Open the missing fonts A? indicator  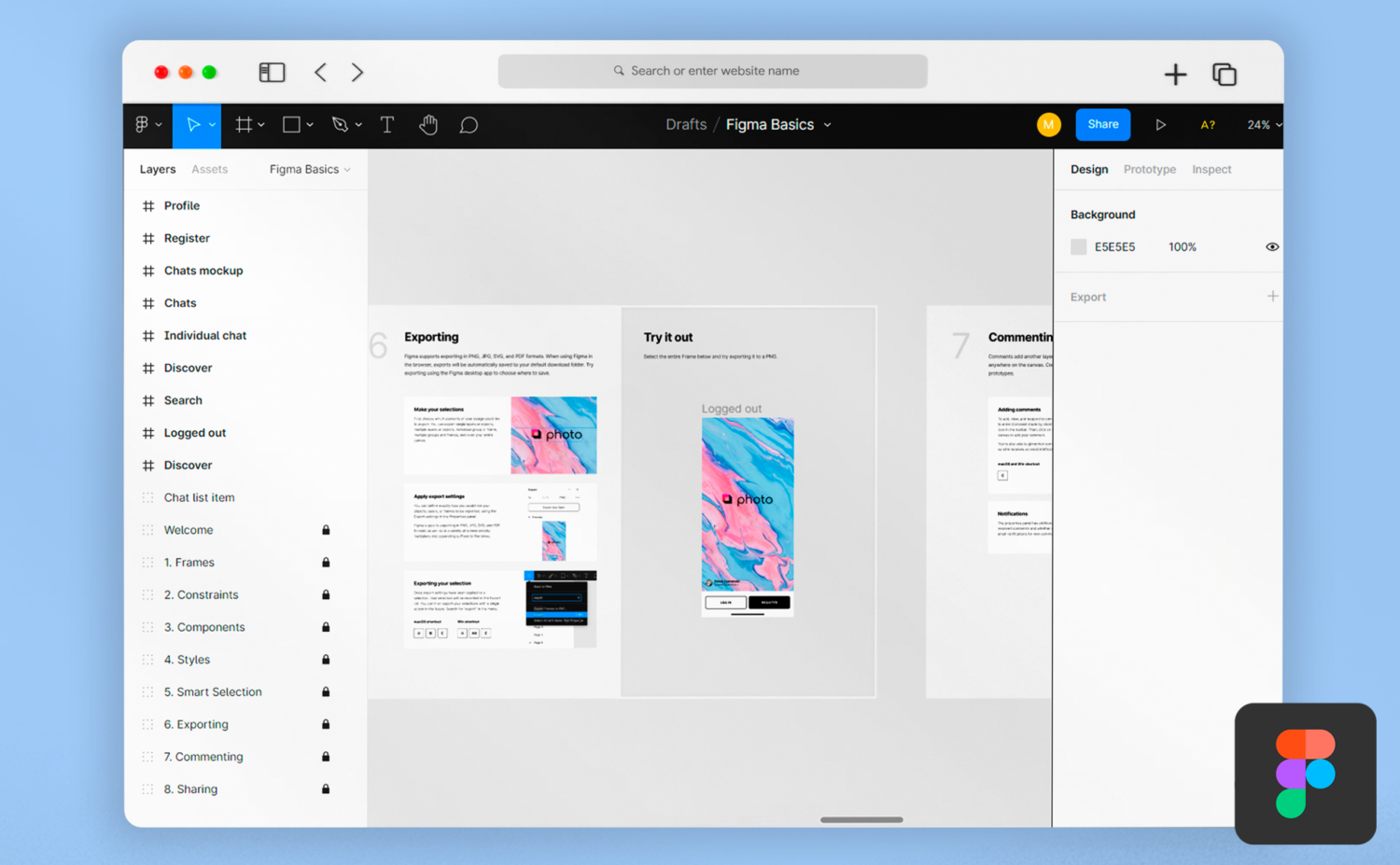(1208, 125)
